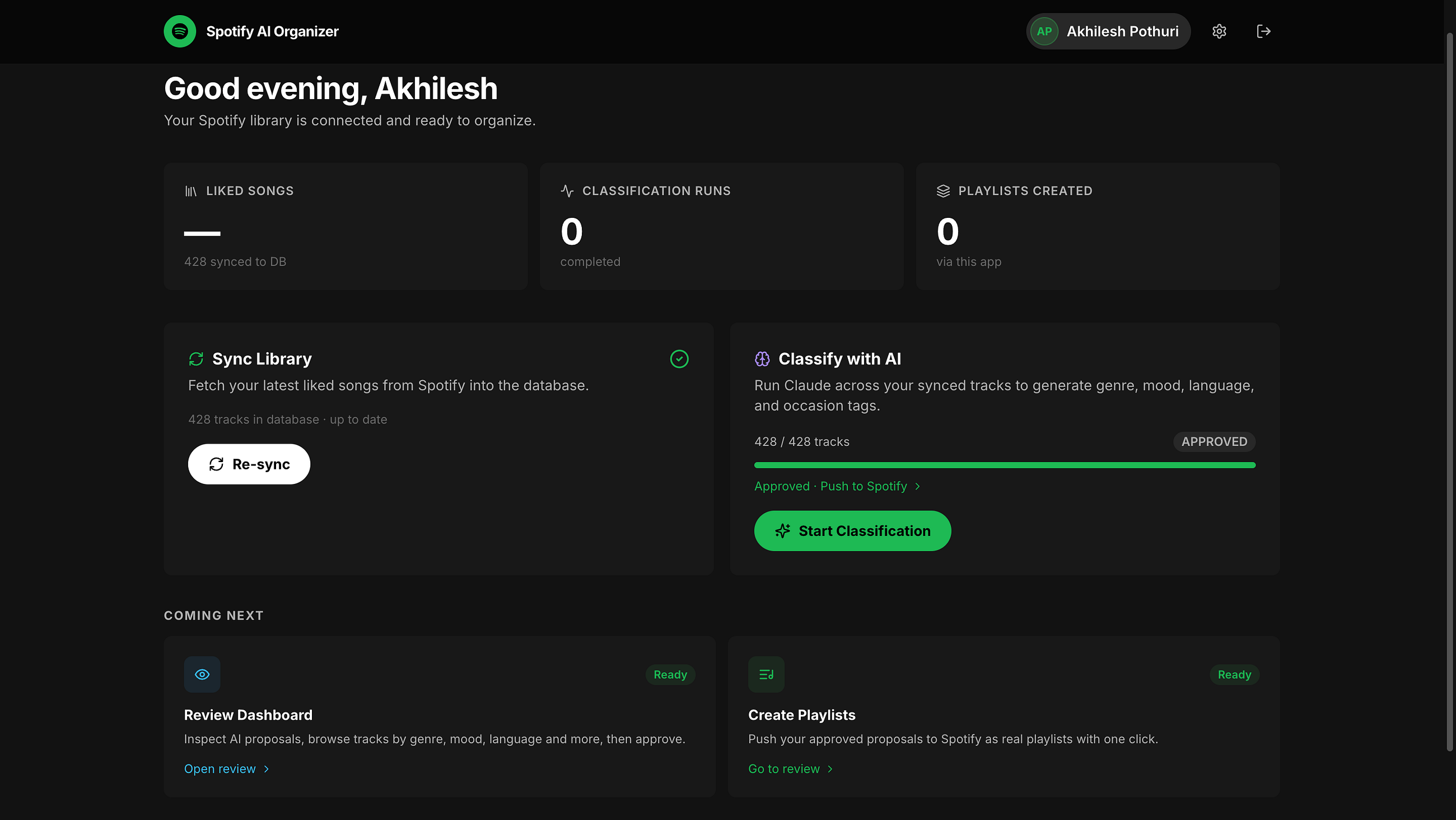Viewport: 1456px width, 820px height.
Task: Click the eye icon on Review Dashboard card
Action: [x=202, y=674]
